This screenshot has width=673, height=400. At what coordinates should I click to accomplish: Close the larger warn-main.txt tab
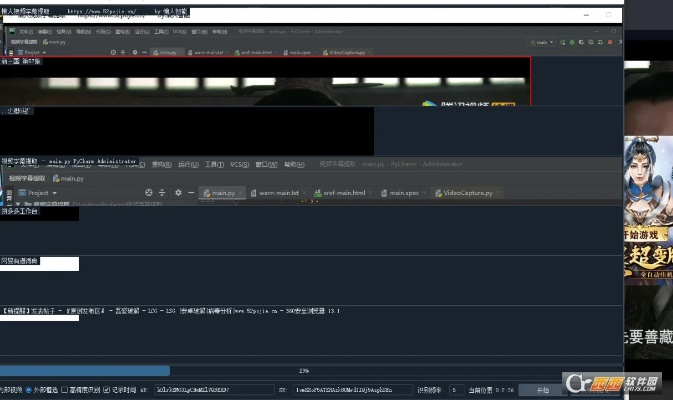(304, 193)
